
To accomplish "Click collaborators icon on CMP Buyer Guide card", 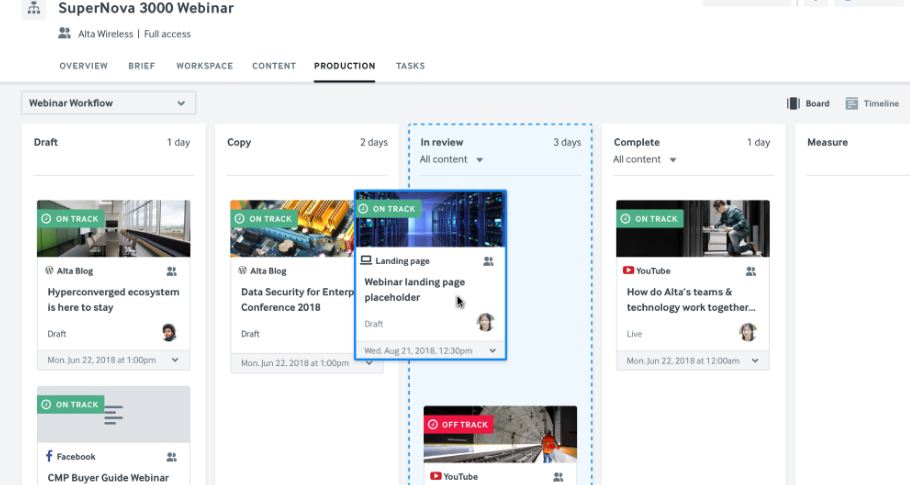I will point(171,457).
